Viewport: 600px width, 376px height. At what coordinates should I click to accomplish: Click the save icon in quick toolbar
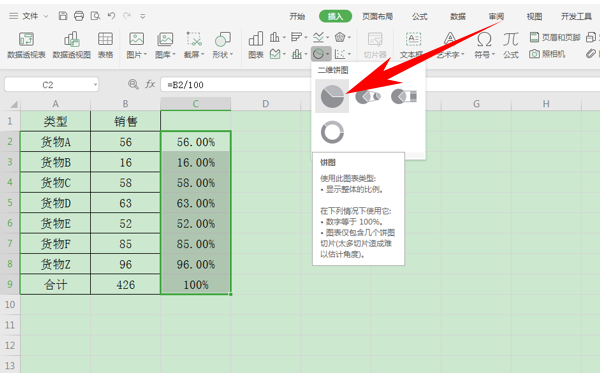coord(63,16)
